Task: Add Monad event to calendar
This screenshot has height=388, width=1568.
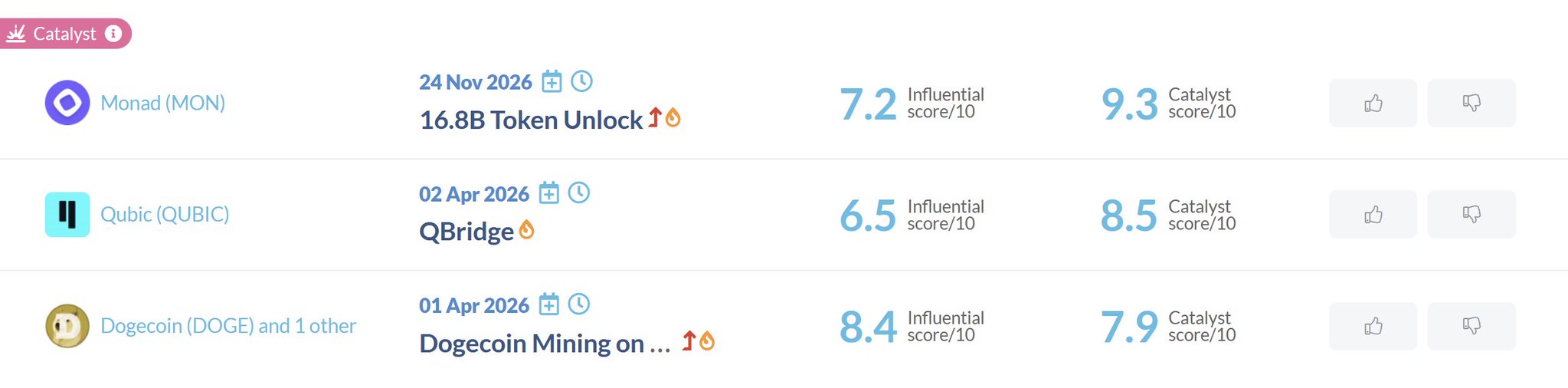Action: (552, 81)
